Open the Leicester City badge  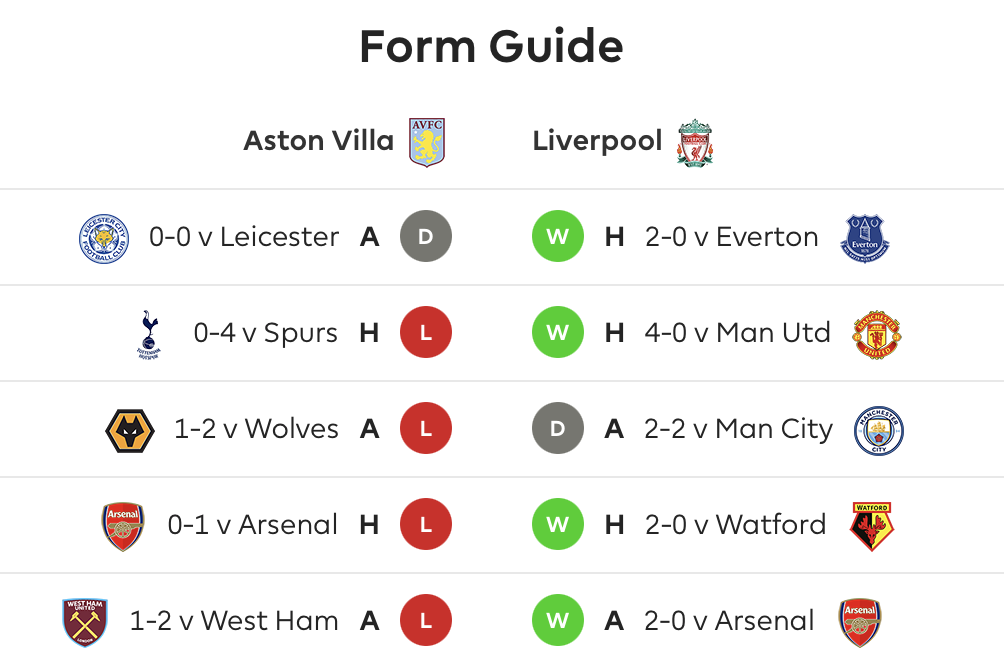pyautogui.click(x=104, y=238)
